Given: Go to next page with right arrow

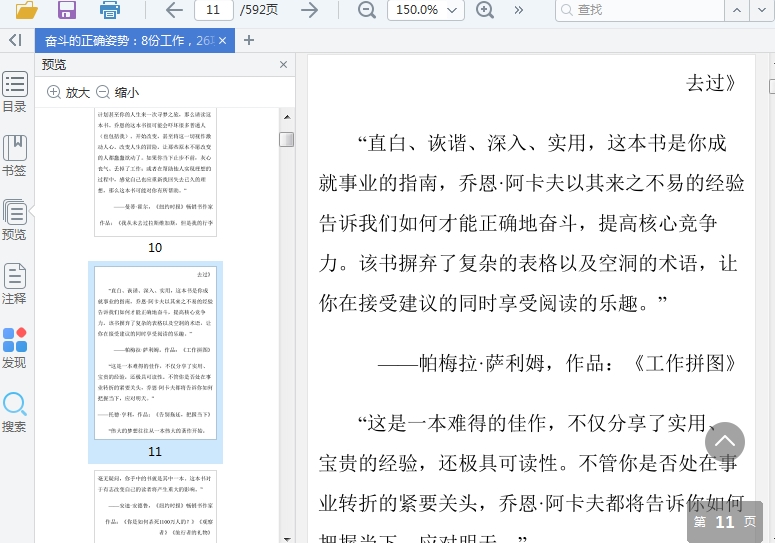Looking at the screenshot, I should 310,10.
